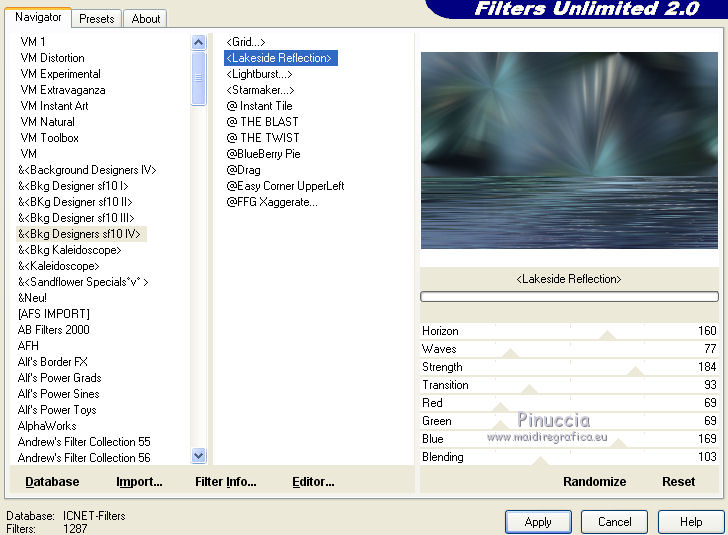728x535 pixels.
Task: Select Alf's Power Grads category
Action: pos(59,378)
